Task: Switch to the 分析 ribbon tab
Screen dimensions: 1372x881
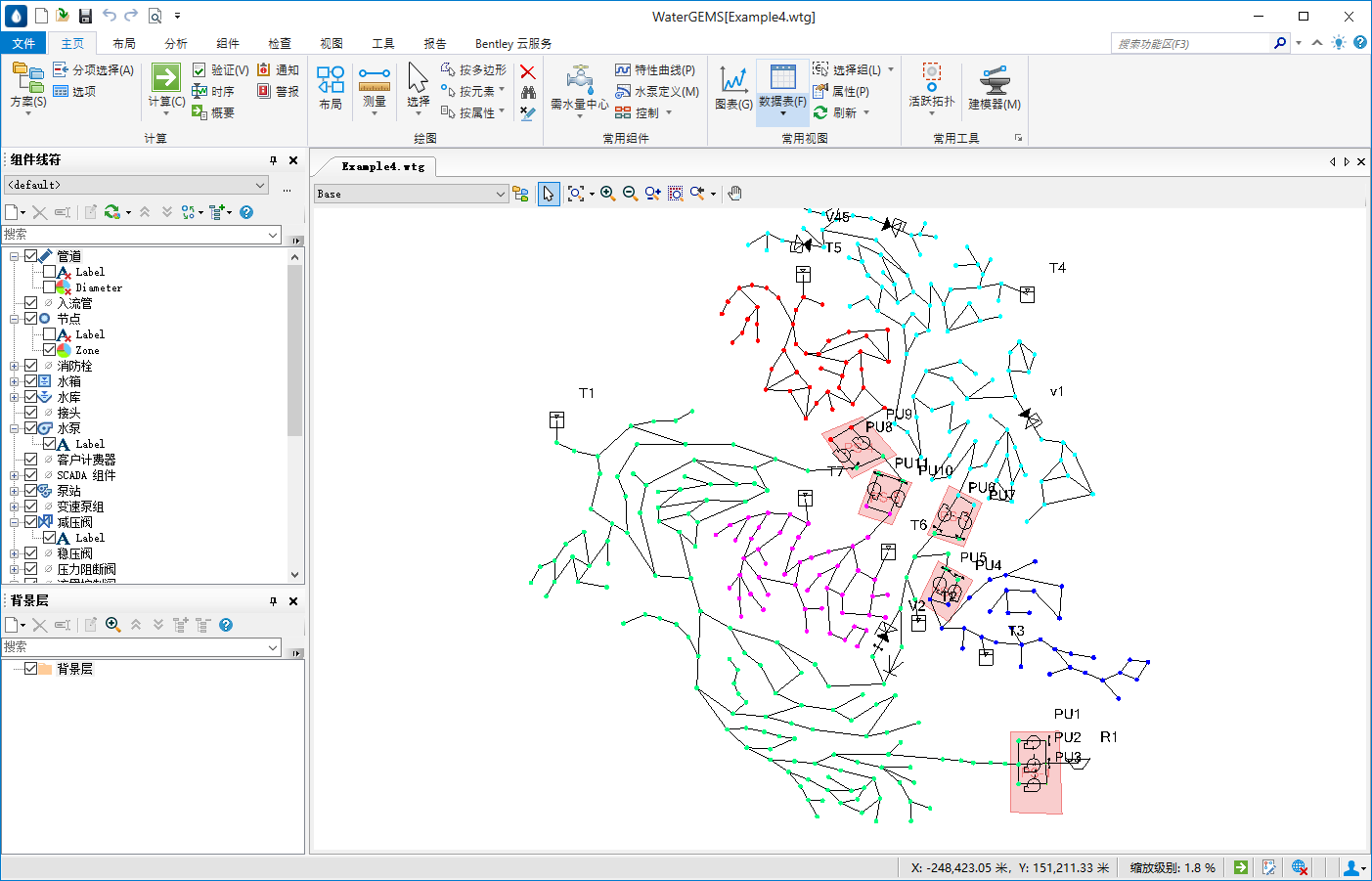Action: [x=176, y=43]
